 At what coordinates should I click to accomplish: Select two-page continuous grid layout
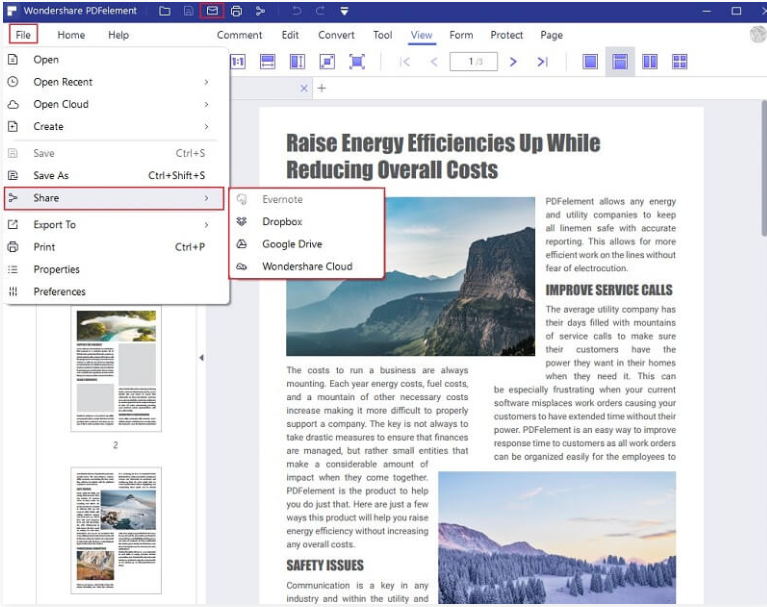pos(680,62)
